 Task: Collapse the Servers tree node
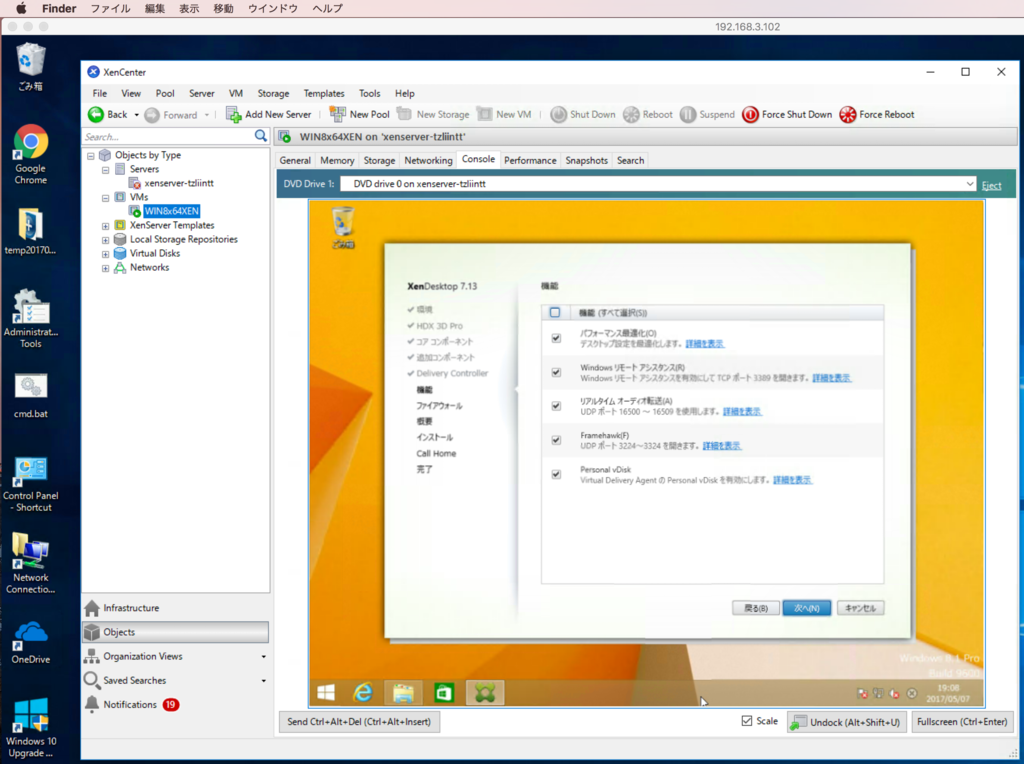105,170
